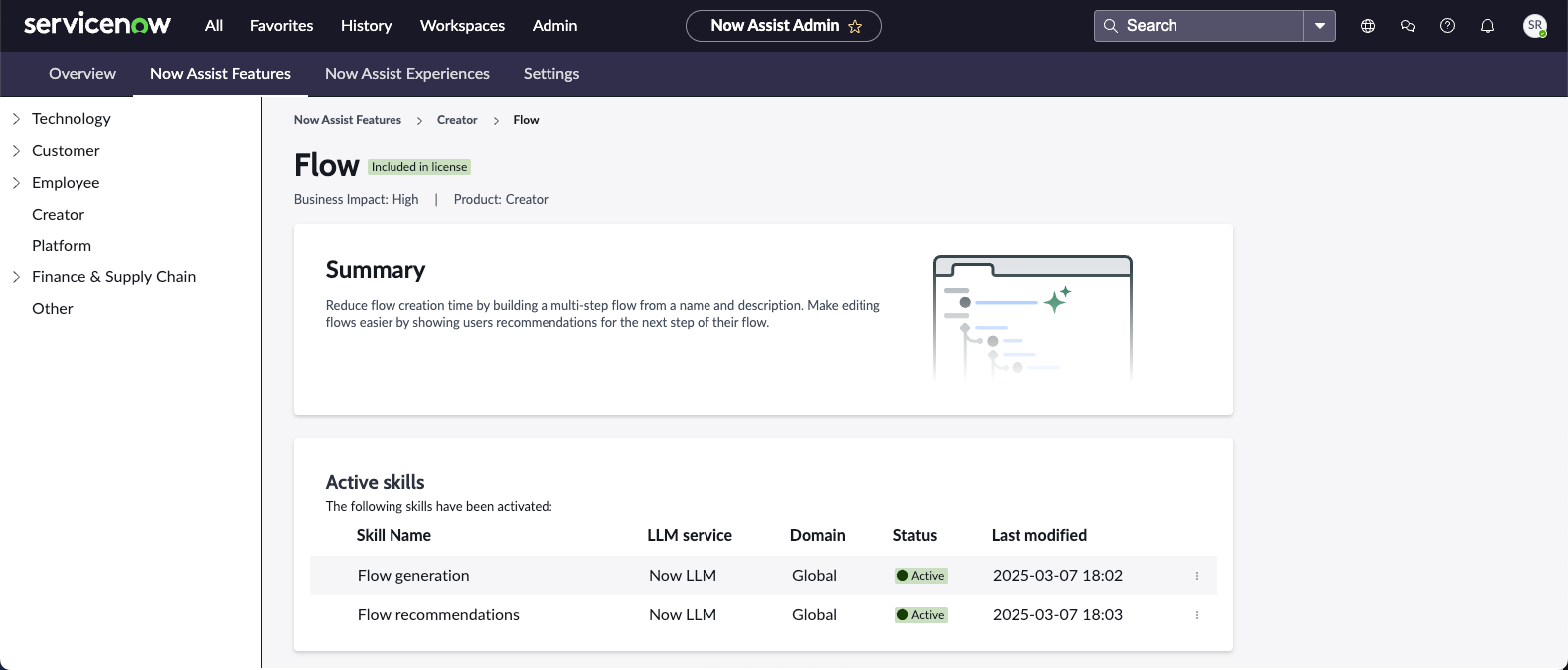Open the Admin menu
1568x670 pixels.
pos(555,26)
